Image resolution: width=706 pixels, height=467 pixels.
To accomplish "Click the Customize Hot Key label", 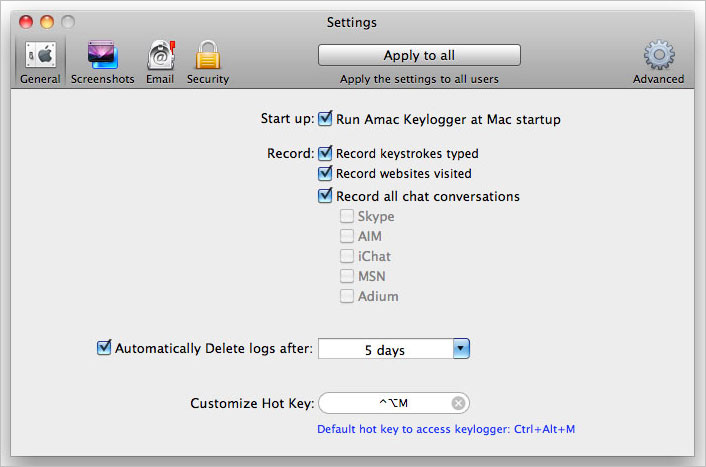I will [x=252, y=403].
